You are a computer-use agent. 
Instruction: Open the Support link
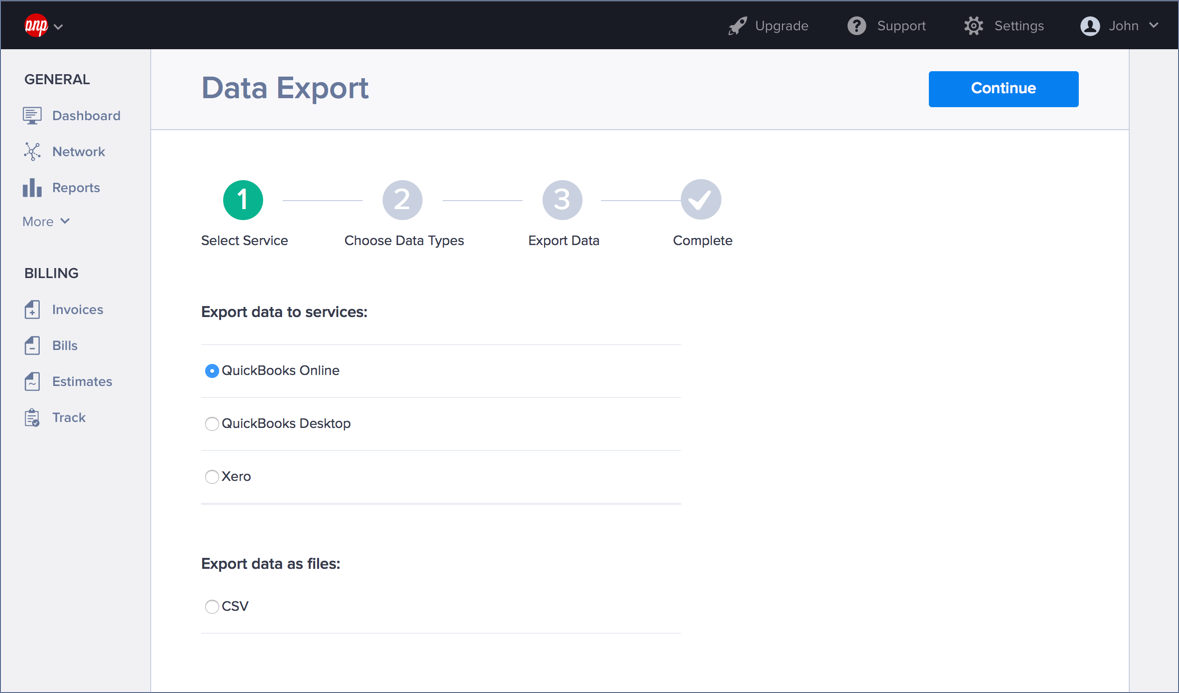901,26
